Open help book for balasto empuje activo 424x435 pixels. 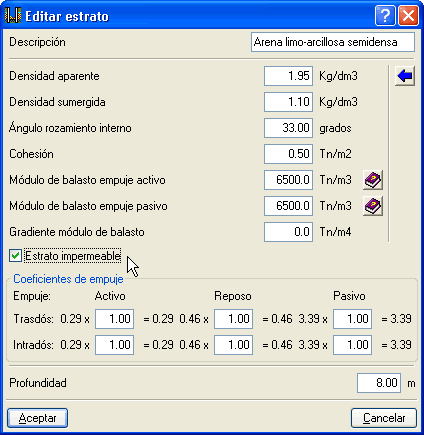point(373,180)
